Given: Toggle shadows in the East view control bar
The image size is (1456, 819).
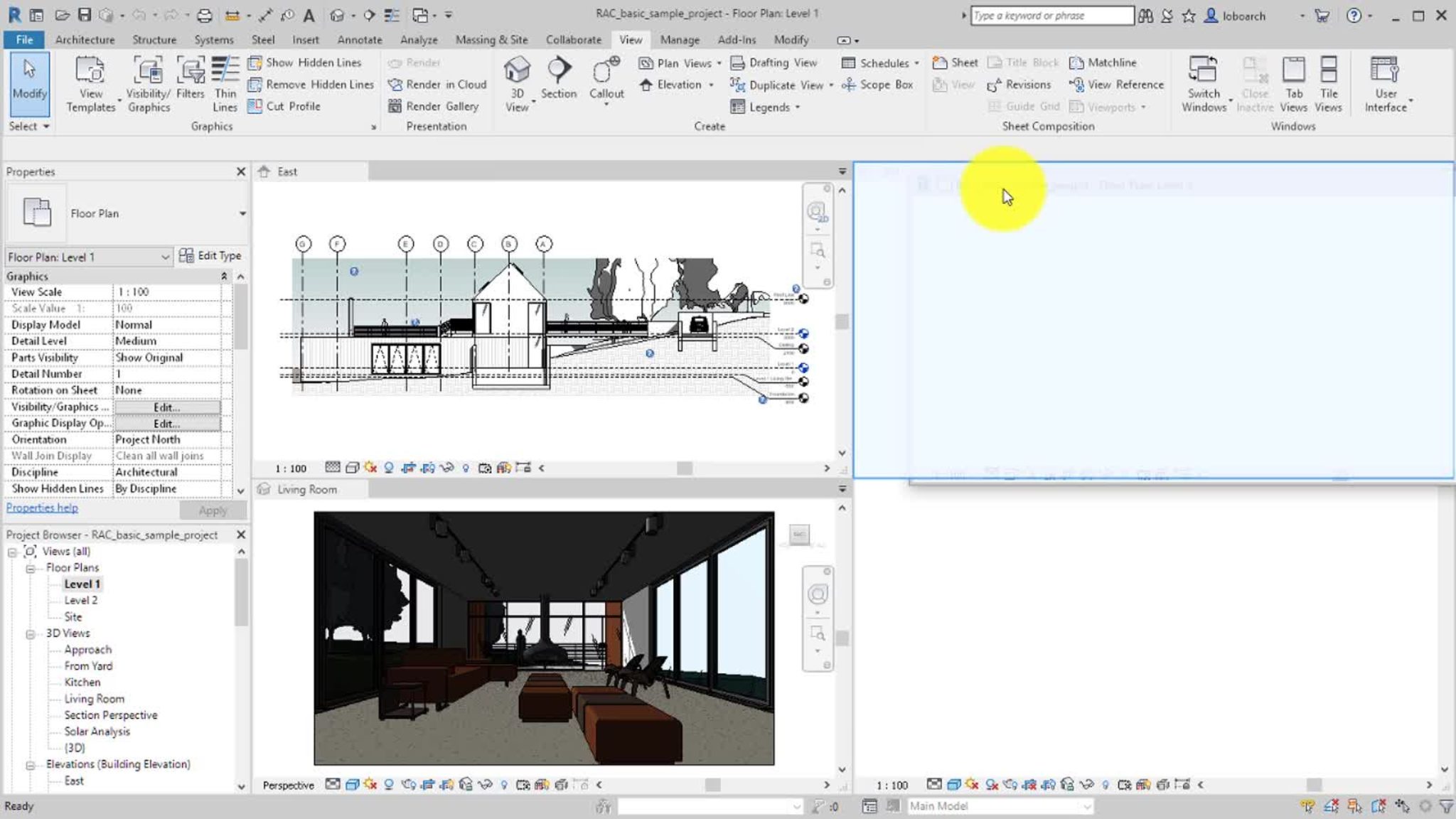Looking at the screenshot, I should 389,468.
